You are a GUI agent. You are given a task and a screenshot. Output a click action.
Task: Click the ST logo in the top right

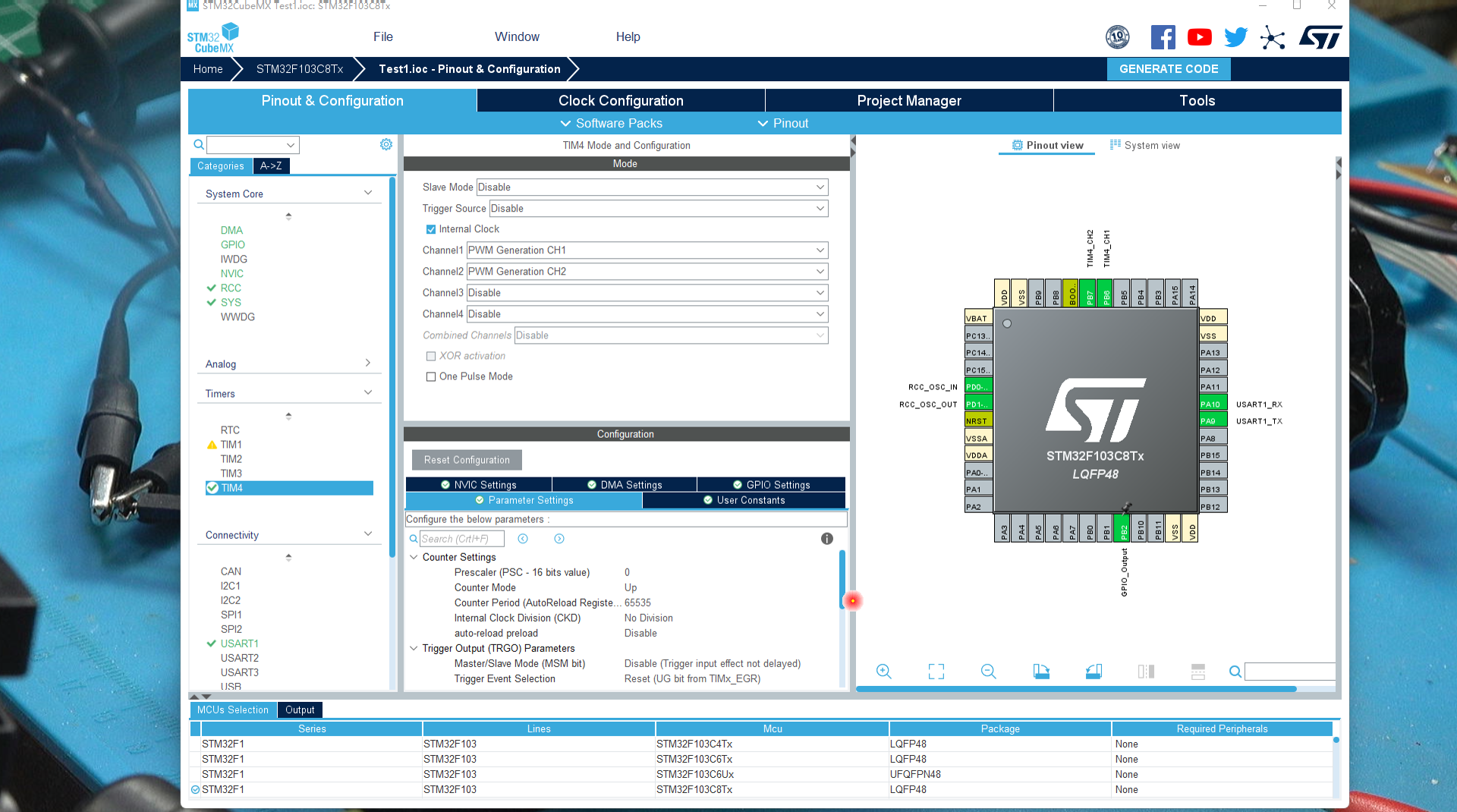(1320, 36)
